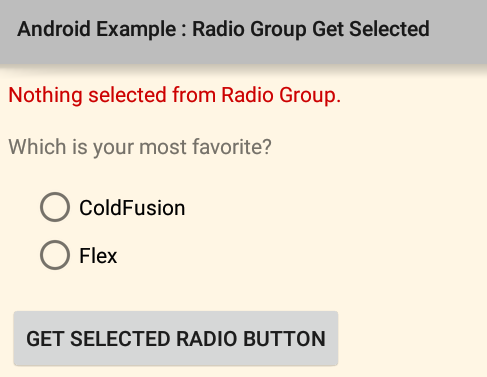Select the ColdFusion radio button
The width and height of the screenshot is (487, 377).
pos(112,207)
